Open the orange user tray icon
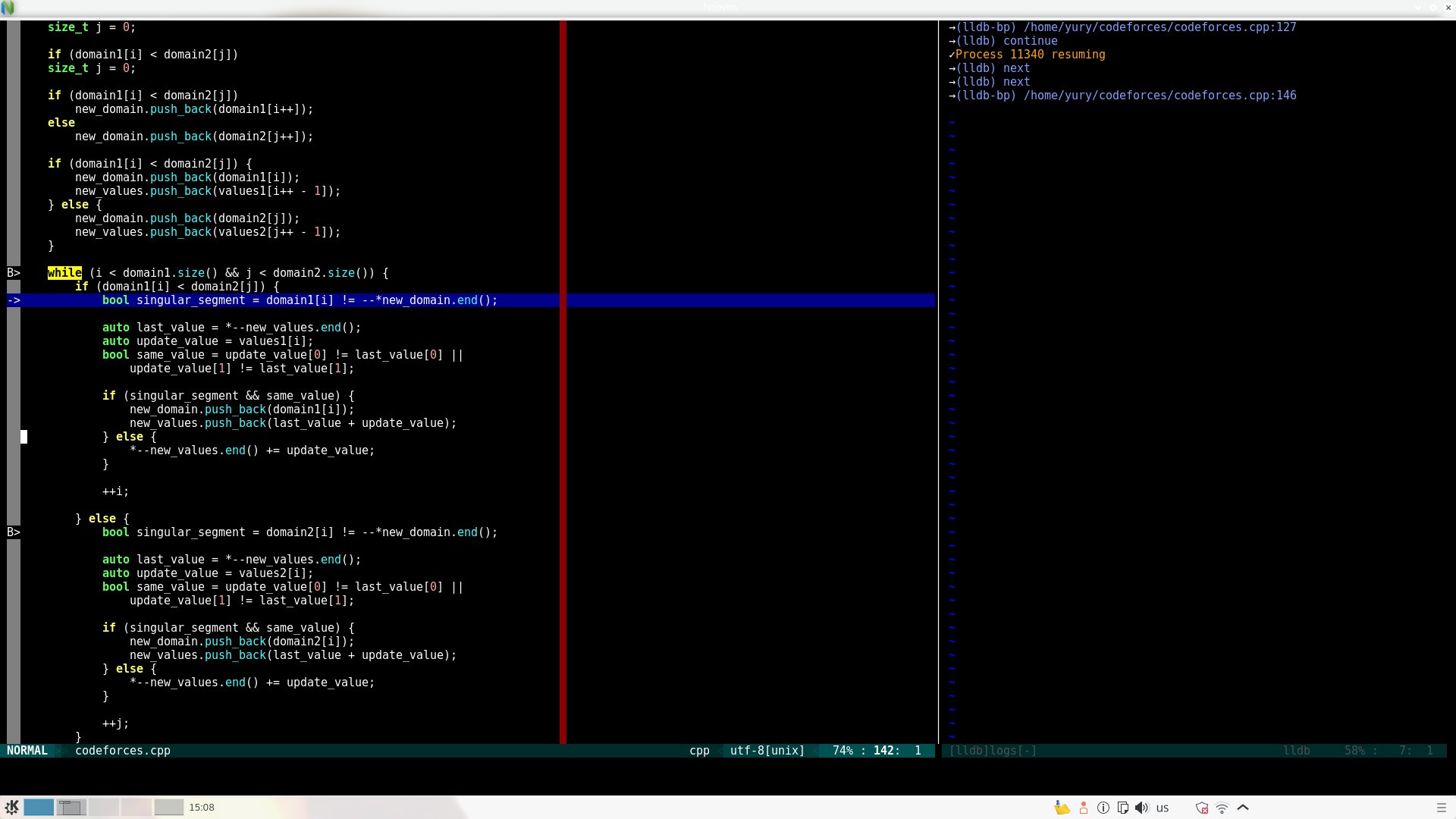Viewport: 1456px width, 819px height. 1084,808
